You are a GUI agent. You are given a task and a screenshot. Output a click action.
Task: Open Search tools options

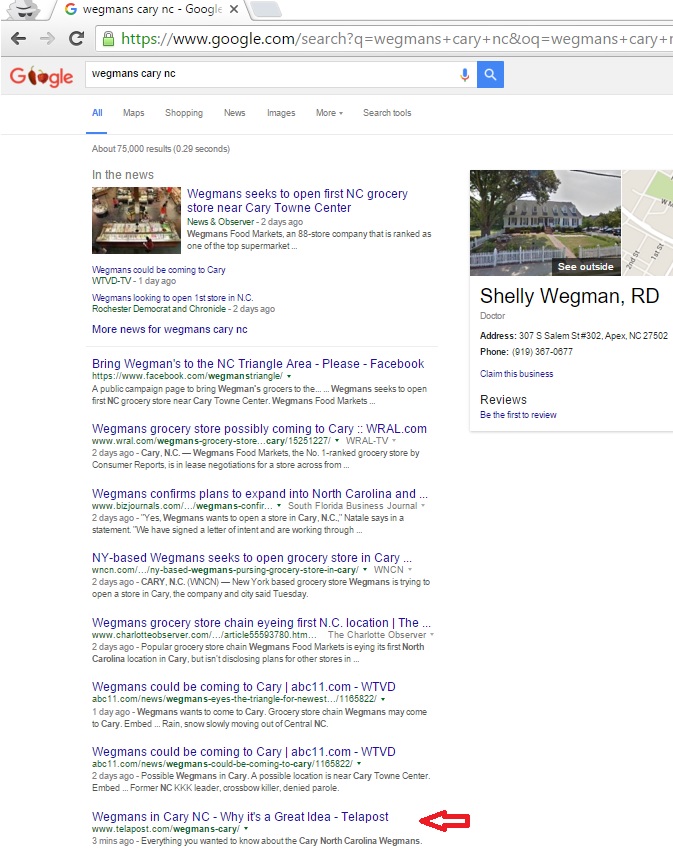[387, 113]
